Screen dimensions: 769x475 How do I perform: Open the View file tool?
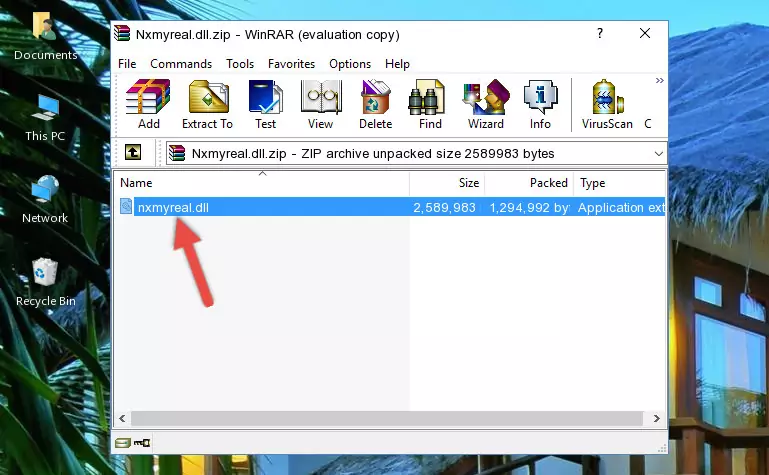click(321, 104)
